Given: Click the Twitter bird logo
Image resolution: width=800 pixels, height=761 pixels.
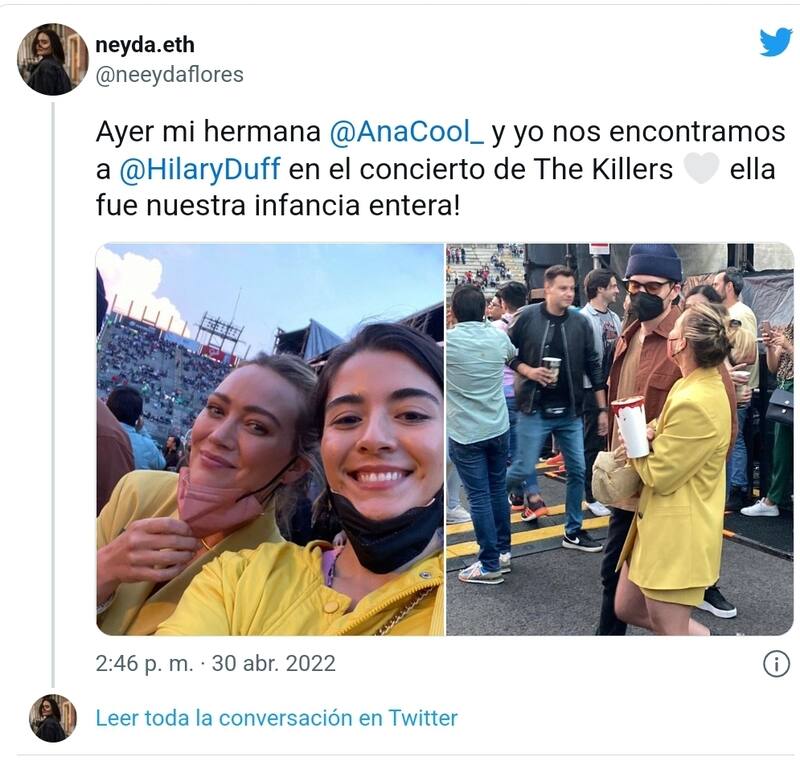Looking at the screenshot, I should pos(776,42).
